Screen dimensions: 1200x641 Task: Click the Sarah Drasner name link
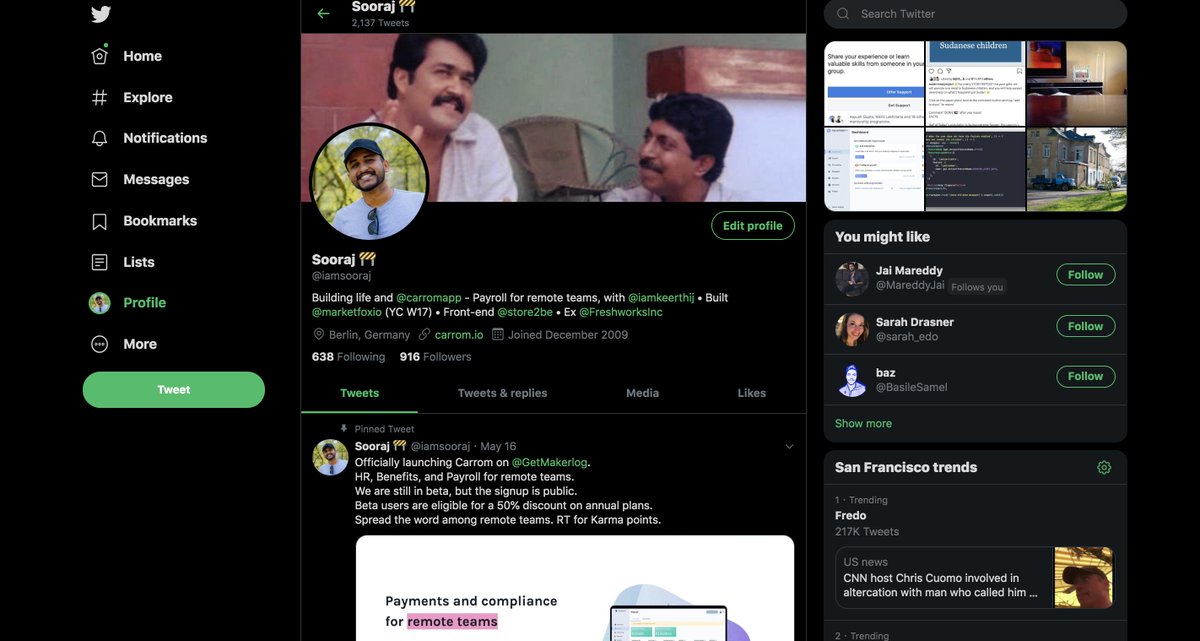tap(915, 322)
